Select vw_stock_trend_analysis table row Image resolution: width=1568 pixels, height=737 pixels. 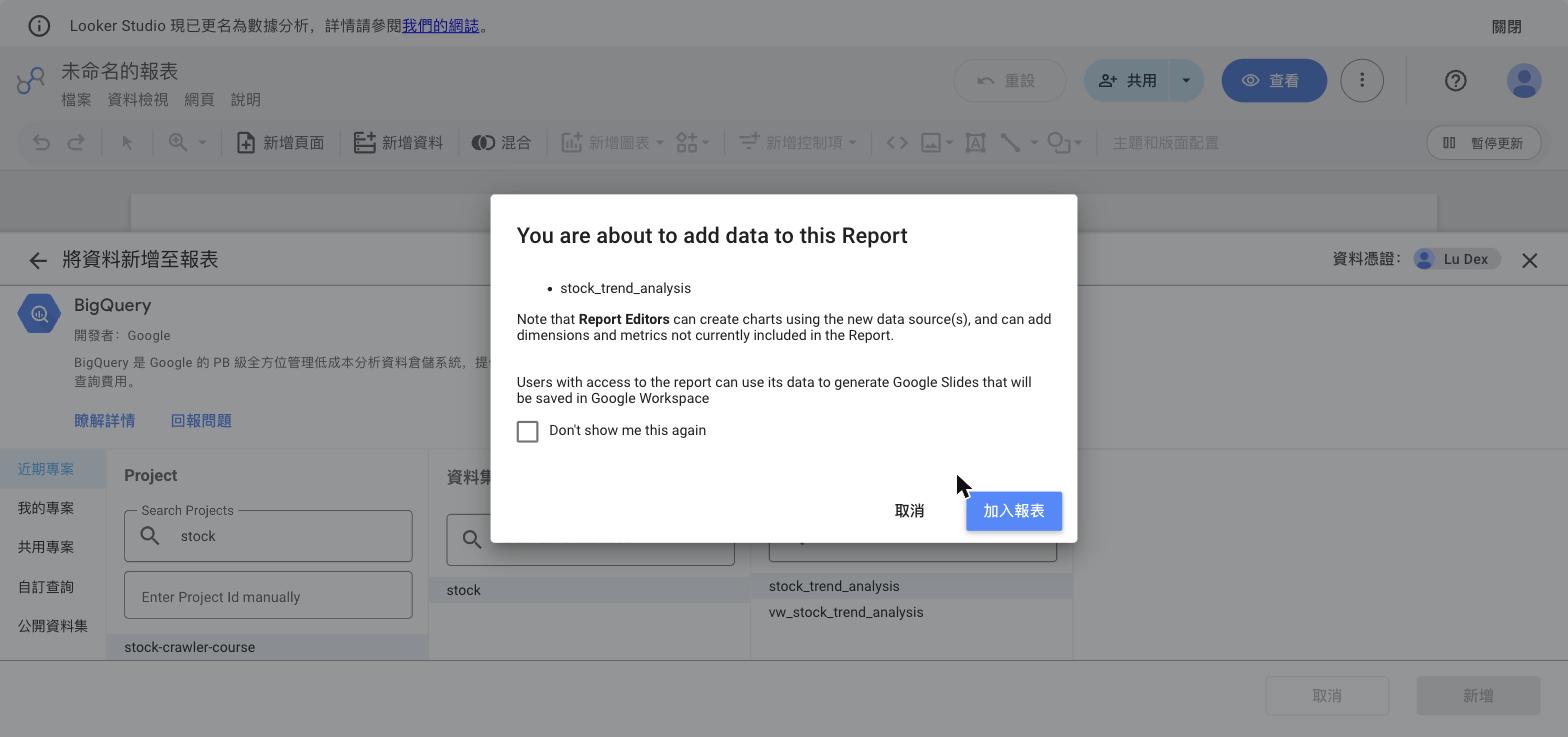[911, 612]
